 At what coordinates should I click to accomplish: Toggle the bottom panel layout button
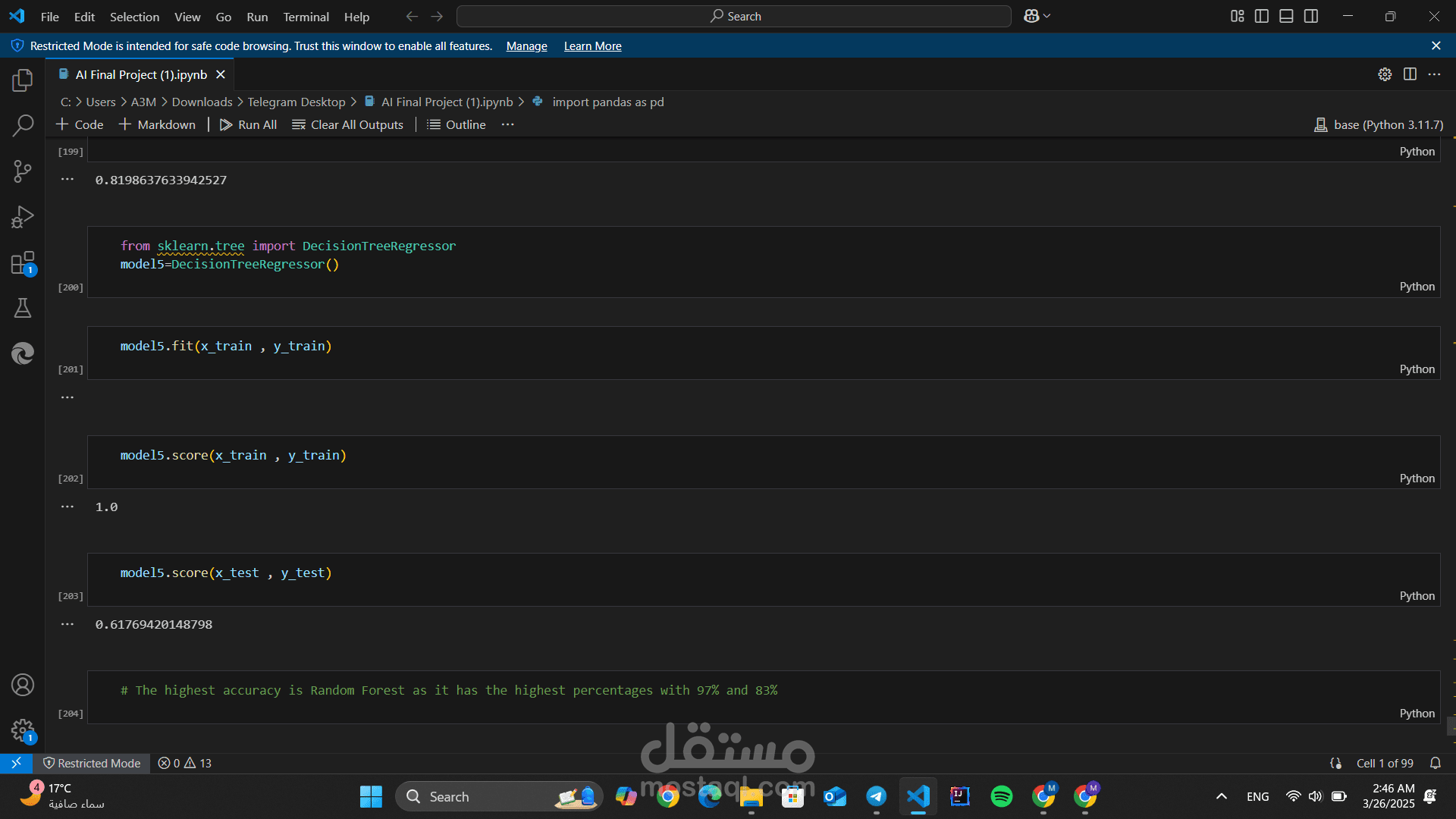coord(1286,16)
